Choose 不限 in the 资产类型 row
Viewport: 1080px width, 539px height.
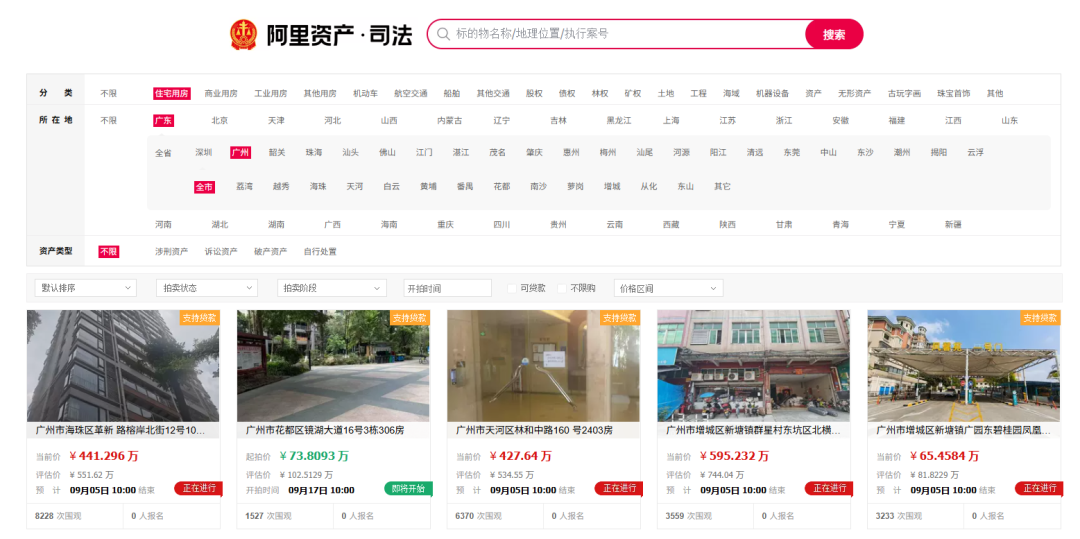coord(109,252)
